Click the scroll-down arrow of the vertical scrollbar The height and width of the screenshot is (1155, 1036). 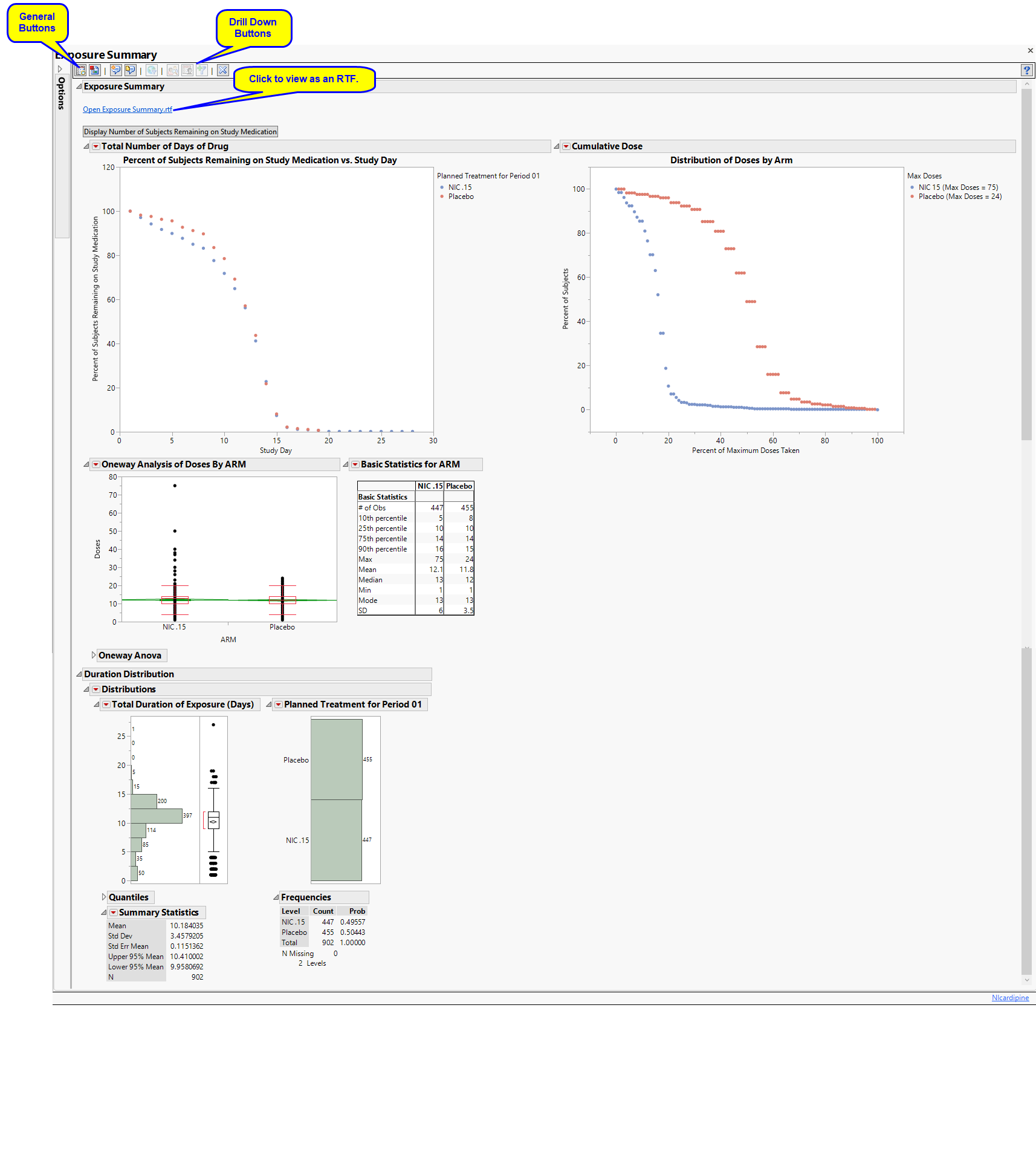pyautogui.click(x=1026, y=980)
